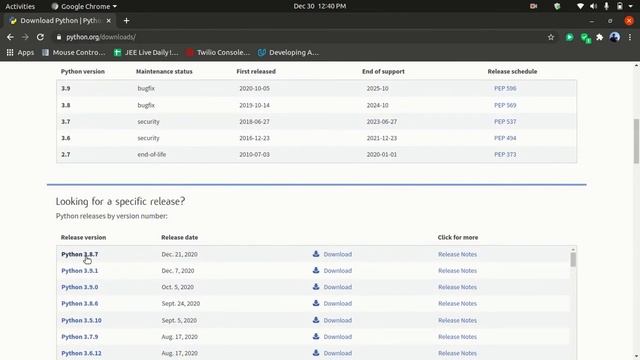640x360 pixels.
Task: Open the PEP 537 release schedule
Action: click(x=505, y=121)
